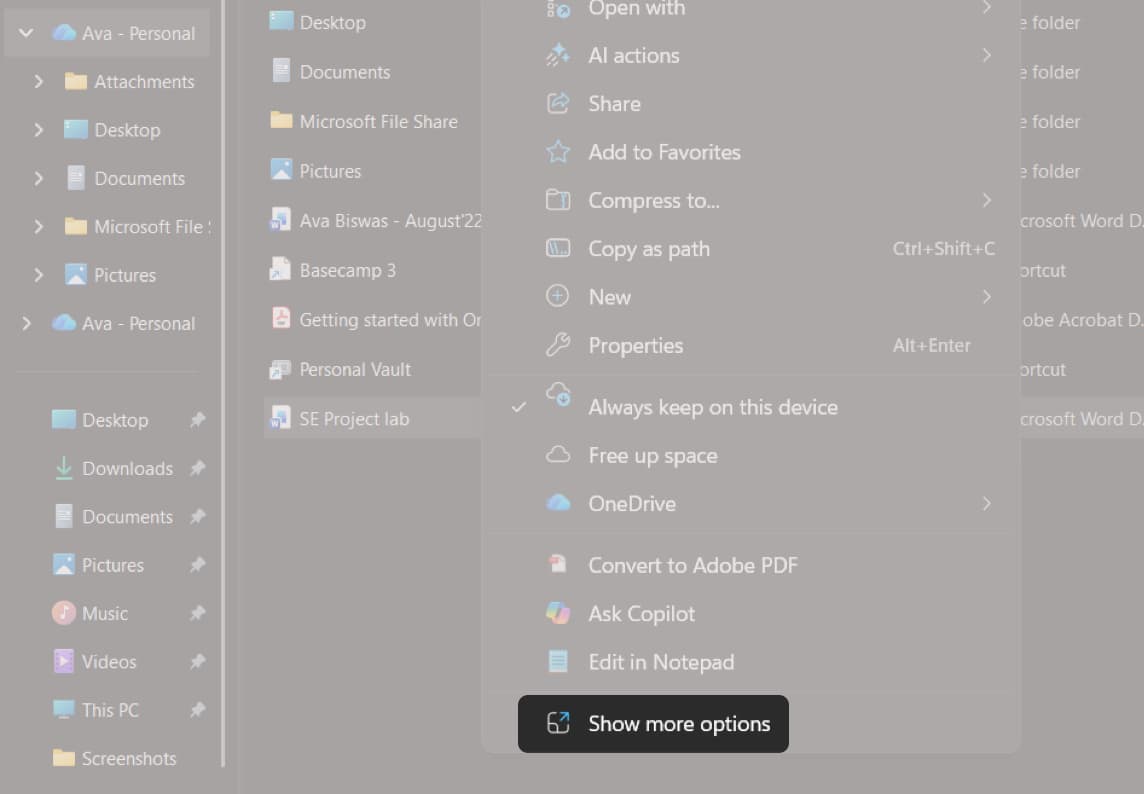Click the Free up space cloud icon
The width and height of the screenshot is (1144, 794).
[x=558, y=455]
